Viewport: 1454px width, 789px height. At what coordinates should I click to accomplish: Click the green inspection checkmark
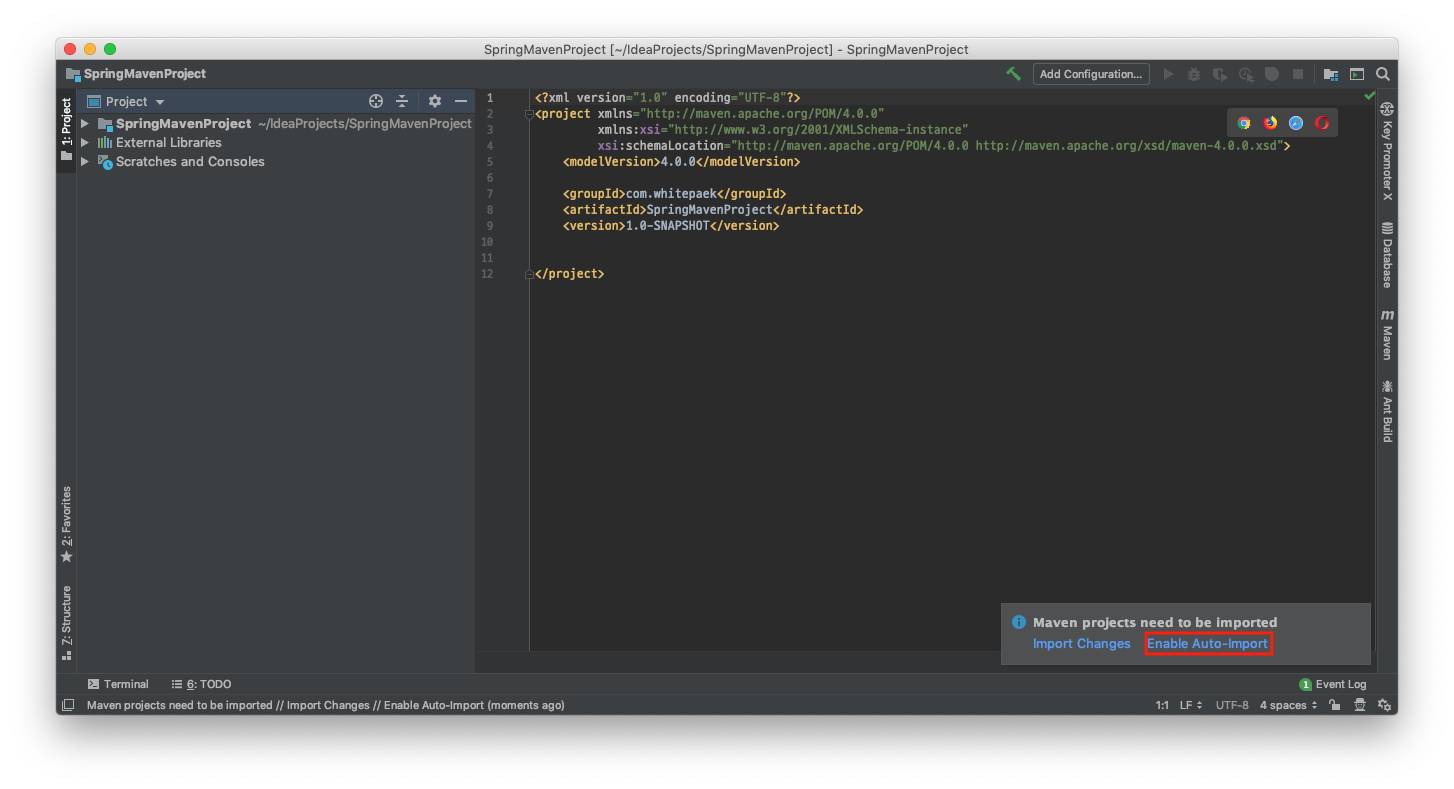1369,96
